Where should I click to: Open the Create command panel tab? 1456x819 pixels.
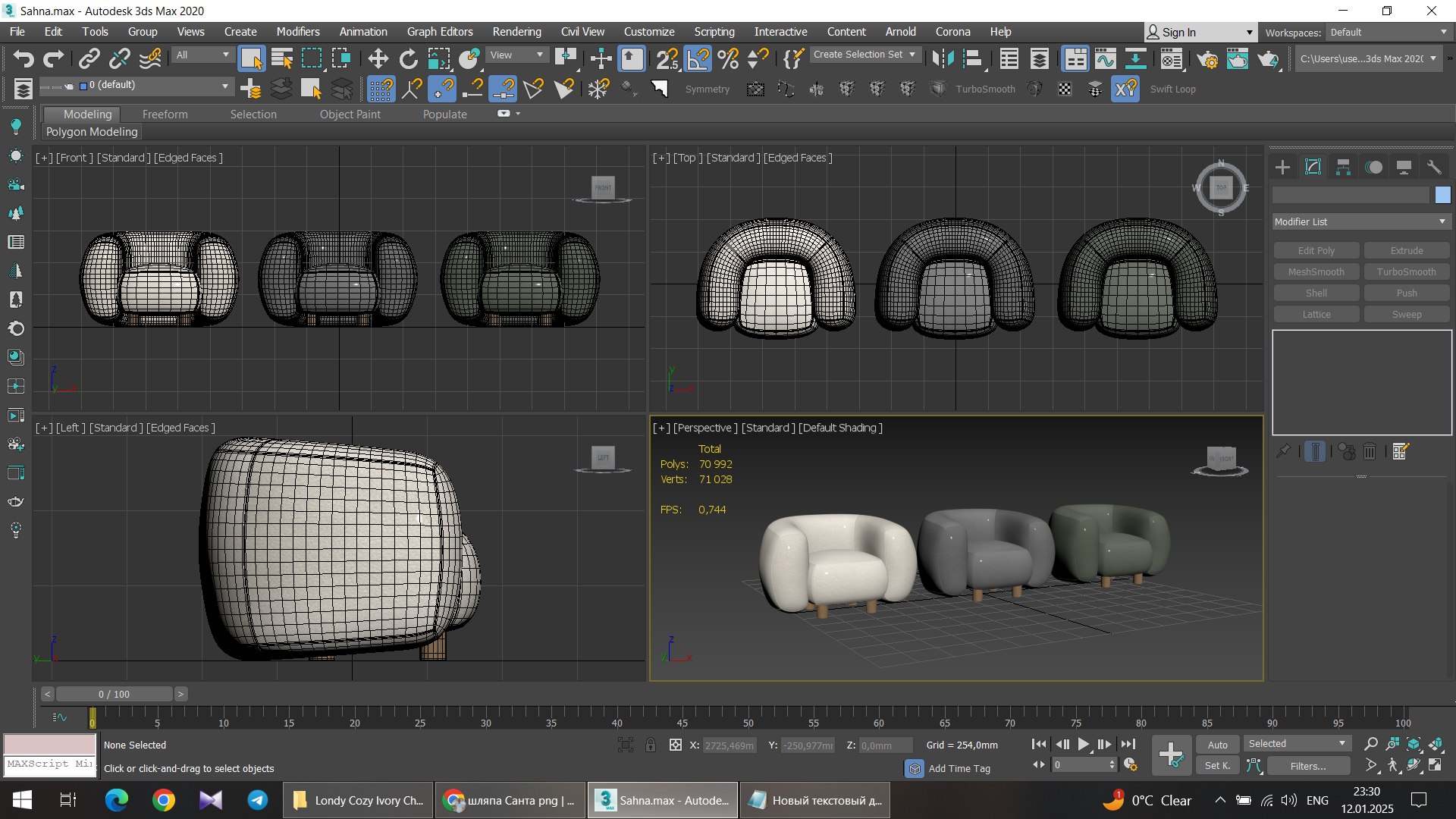click(1282, 167)
